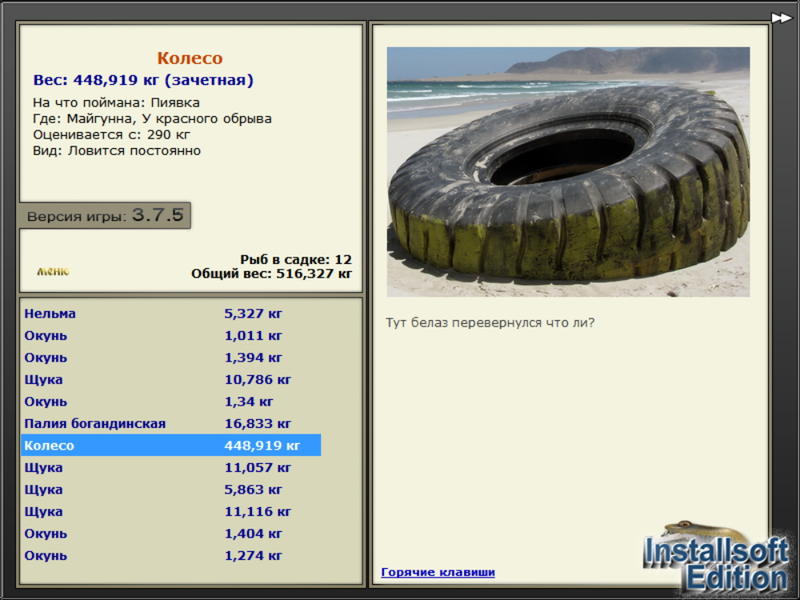Click the highlighted Колесо 448,919 кг row
The image size is (800, 600).
pyautogui.click(x=171, y=445)
